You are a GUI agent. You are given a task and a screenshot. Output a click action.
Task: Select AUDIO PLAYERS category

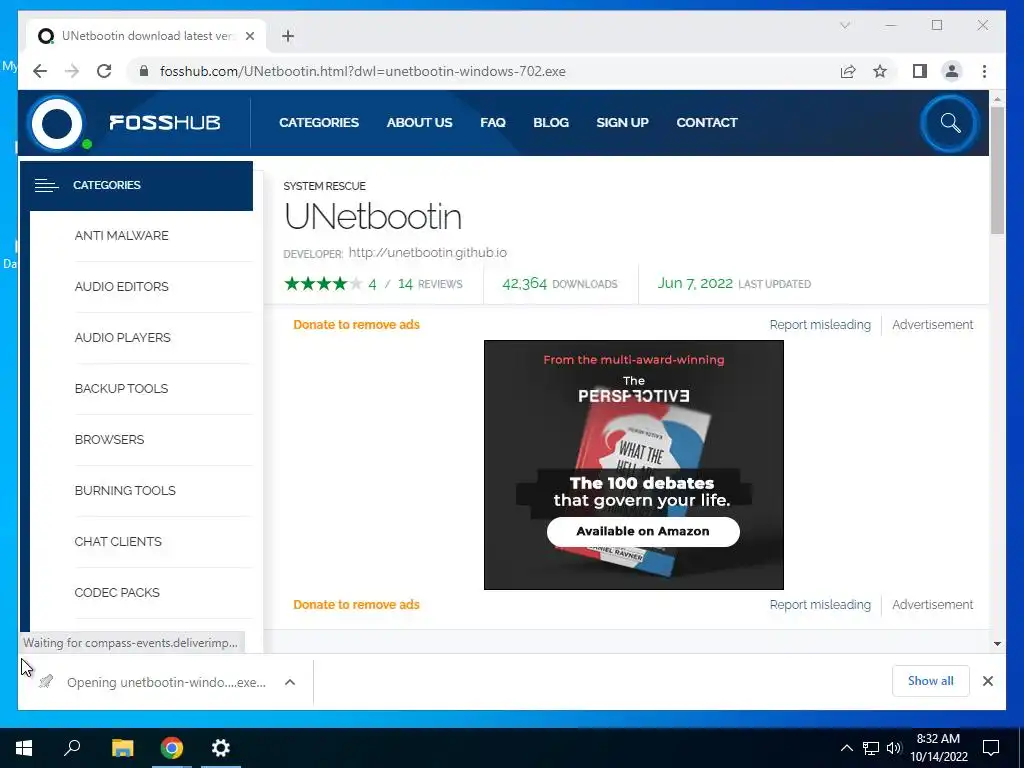123,338
